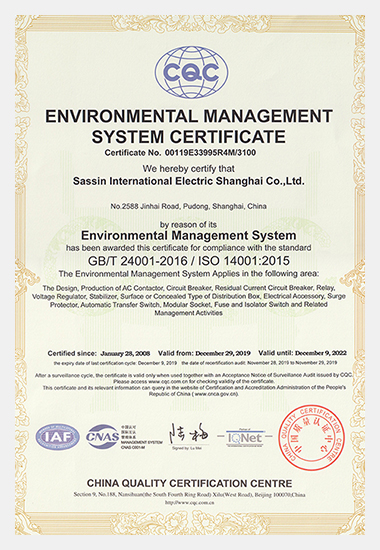Click the Sassin International Electric company name
The width and height of the screenshot is (380, 550).
pyautogui.click(x=189, y=181)
